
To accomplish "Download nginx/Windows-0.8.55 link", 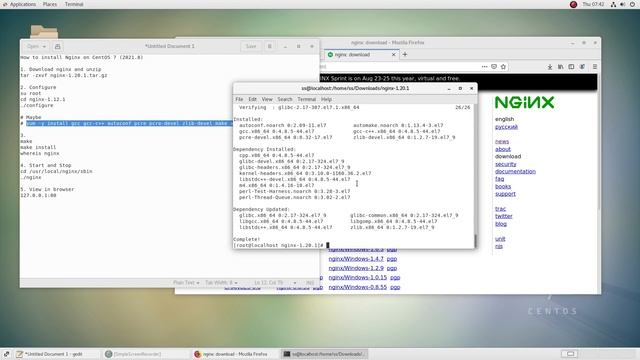I will pyautogui.click(x=358, y=287).
